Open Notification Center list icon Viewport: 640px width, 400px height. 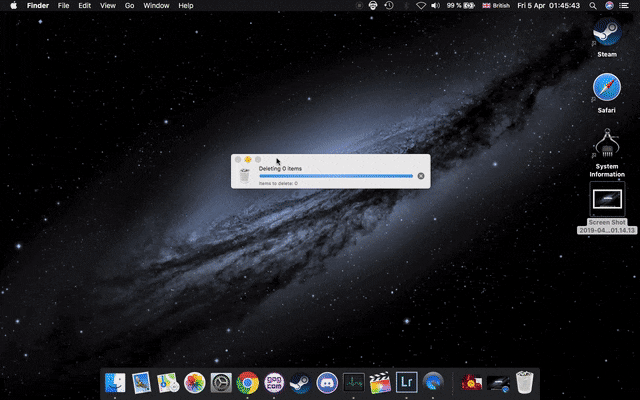(624, 6)
